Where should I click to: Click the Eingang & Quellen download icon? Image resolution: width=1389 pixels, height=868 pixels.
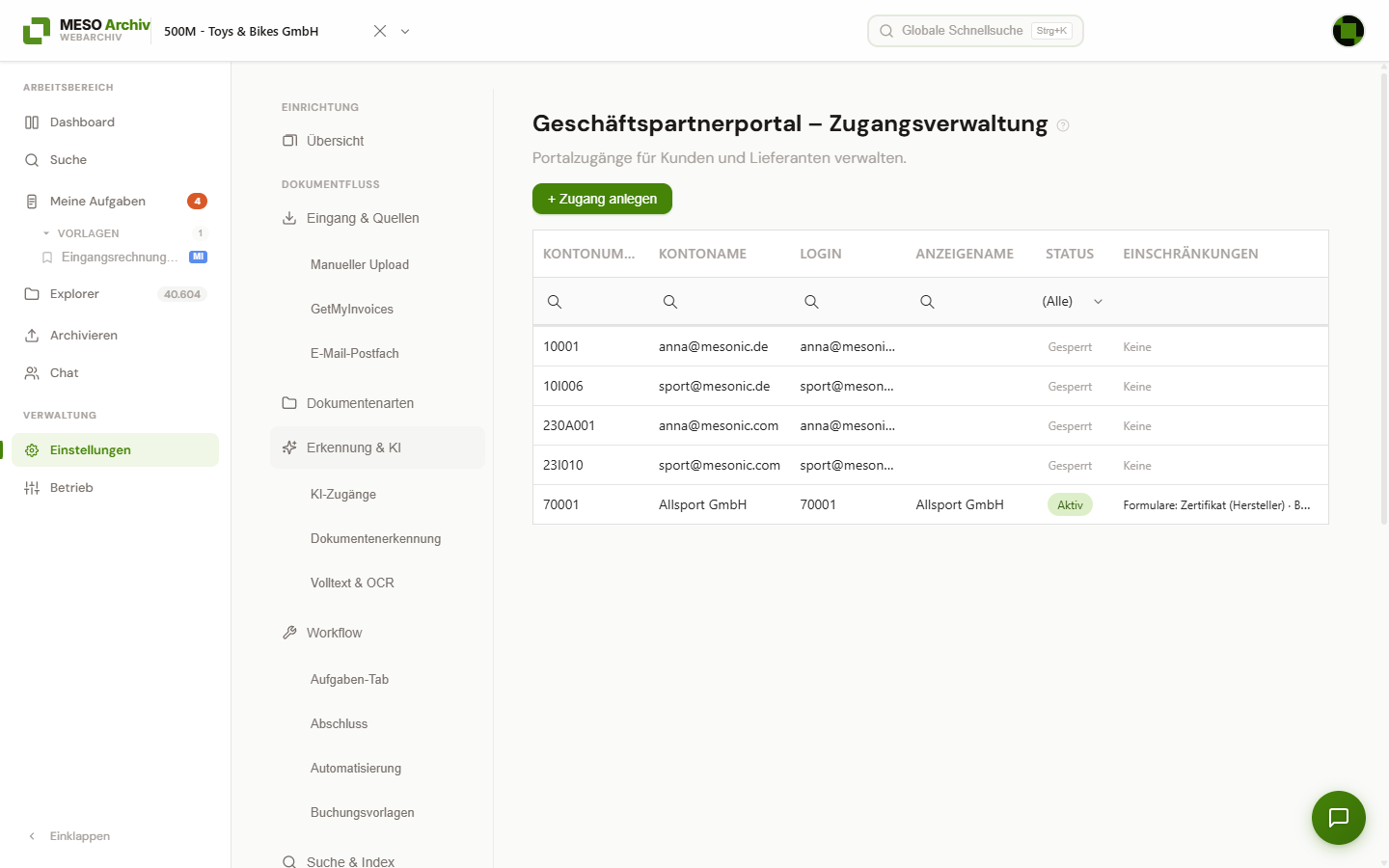pos(289,218)
